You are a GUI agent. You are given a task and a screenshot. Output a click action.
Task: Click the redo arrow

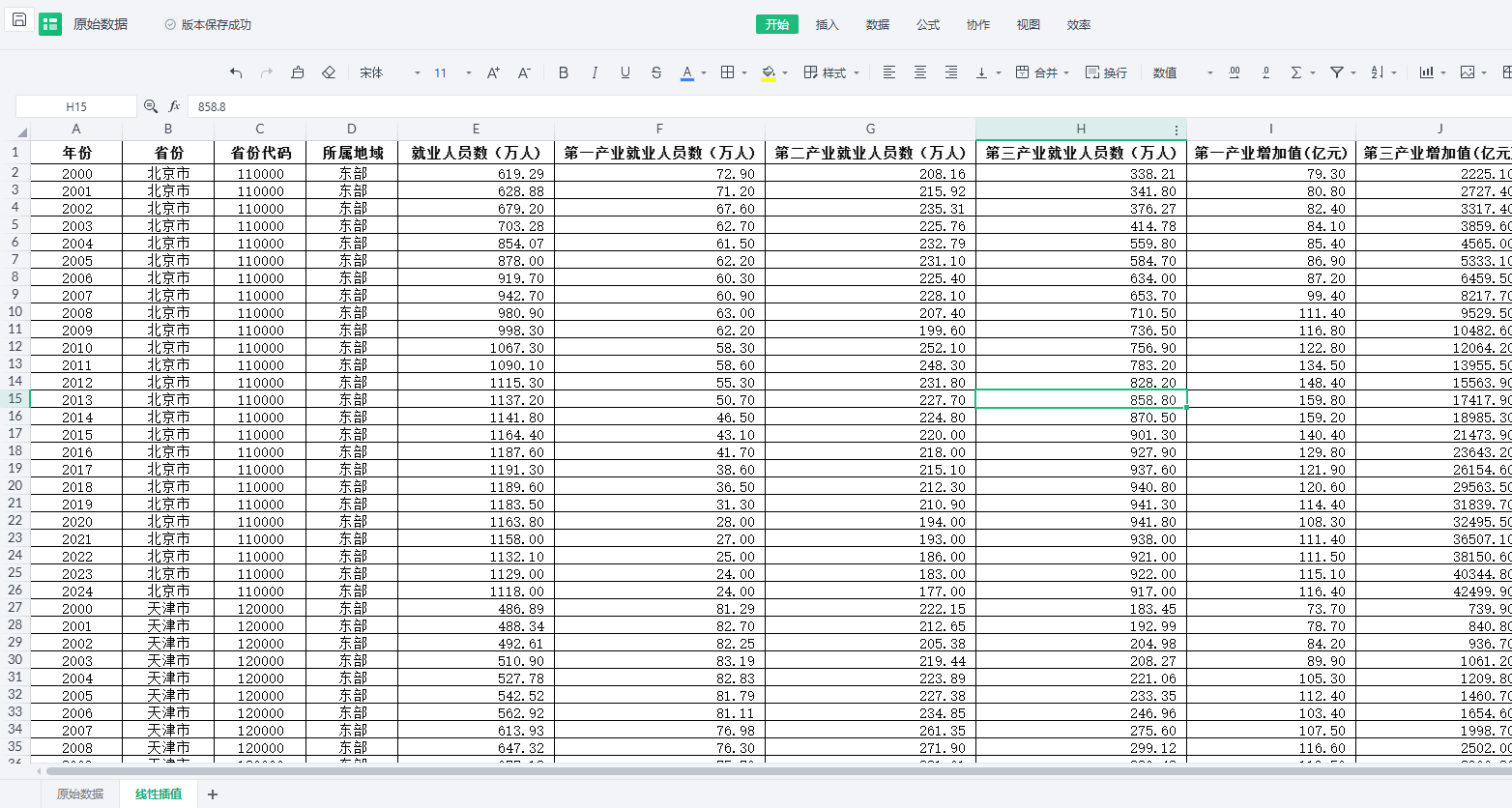click(267, 72)
